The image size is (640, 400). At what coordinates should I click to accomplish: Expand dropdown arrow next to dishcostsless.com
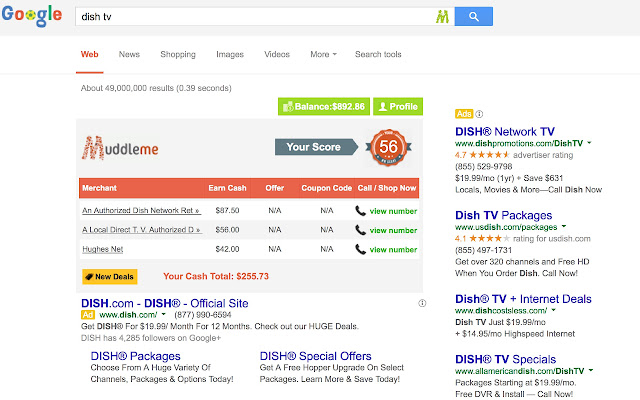[554, 310]
